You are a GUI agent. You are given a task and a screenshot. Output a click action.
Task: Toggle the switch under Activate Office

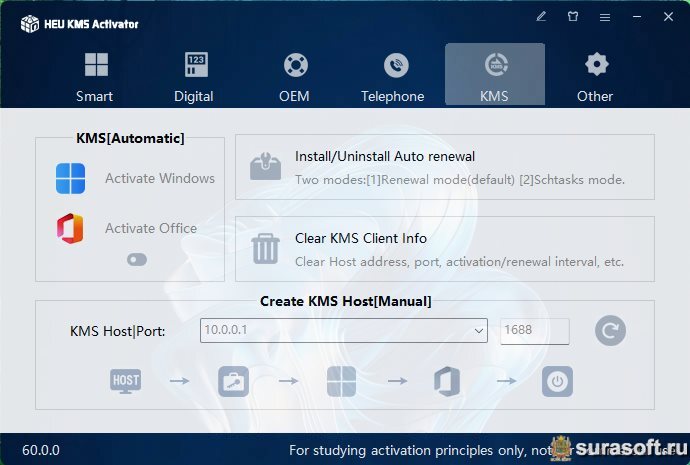point(137,260)
